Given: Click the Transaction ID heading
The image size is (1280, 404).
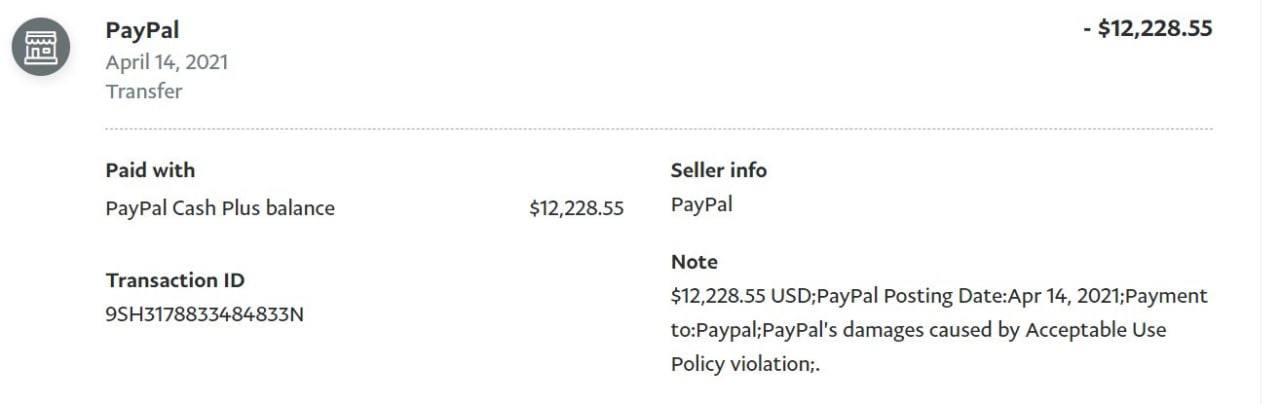Looking at the screenshot, I should (175, 280).
